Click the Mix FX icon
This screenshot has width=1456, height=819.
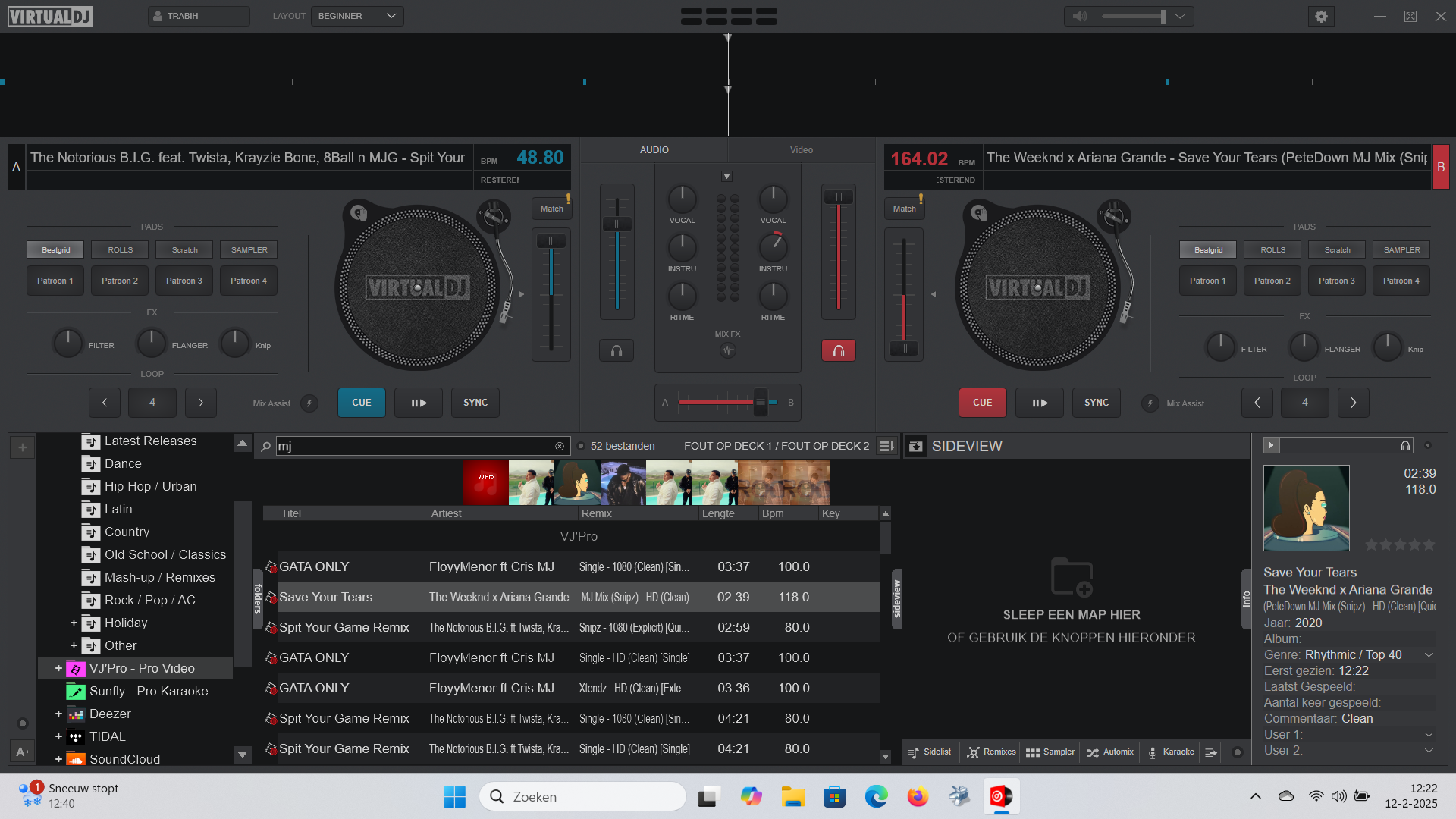click(x=727, y=350)
